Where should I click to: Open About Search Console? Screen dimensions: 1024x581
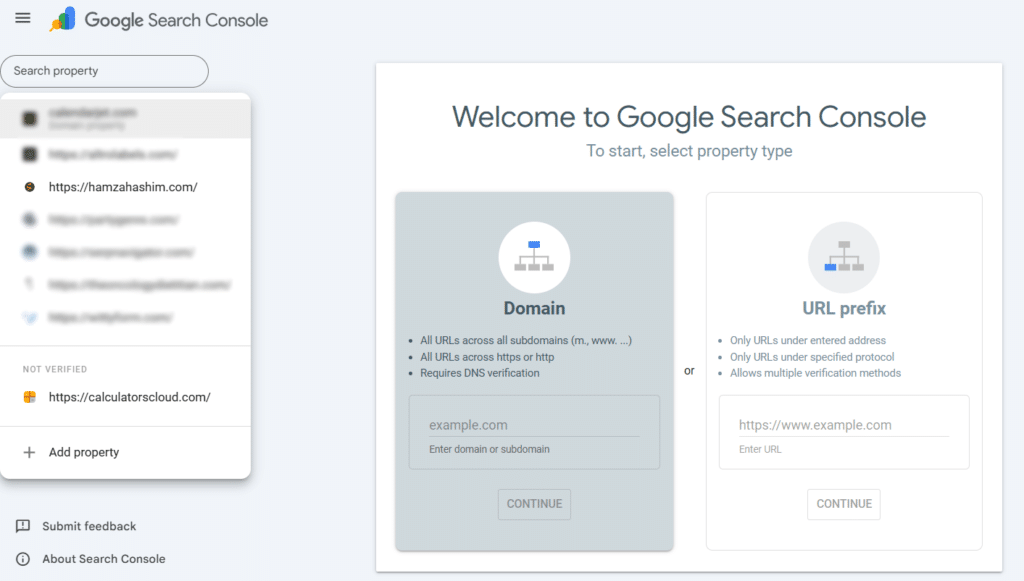(x=104, y=559)
